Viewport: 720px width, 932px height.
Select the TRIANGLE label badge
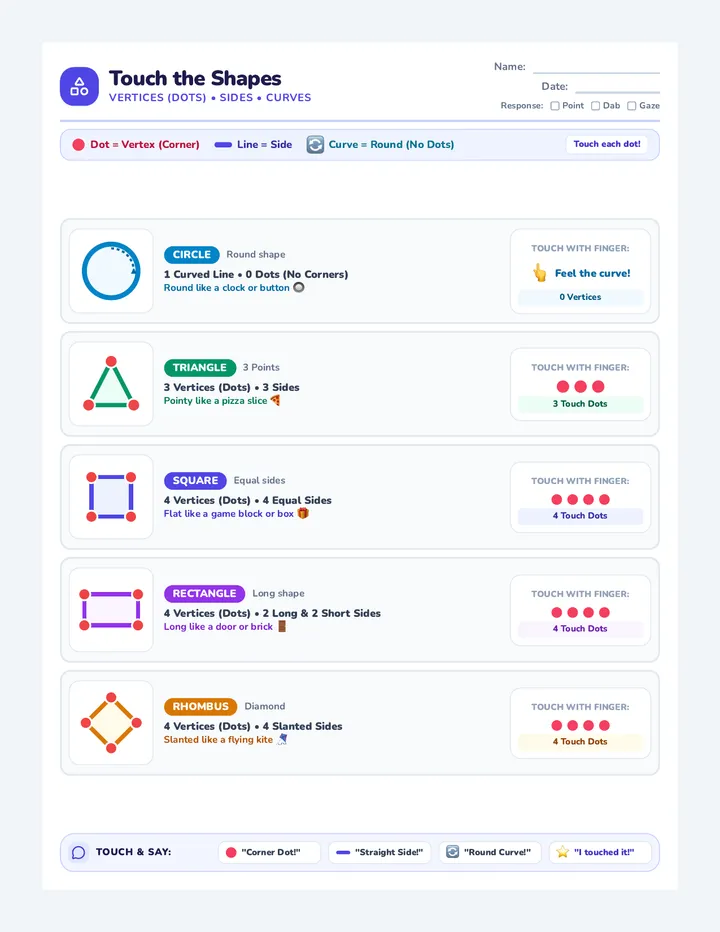pos(200,367)
